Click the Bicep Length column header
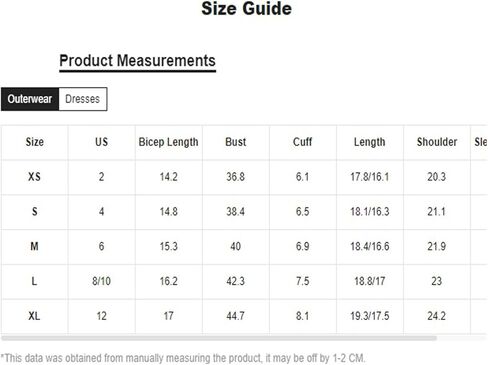The height and width of the screenshot is (365, 488). tap(169, 142)
